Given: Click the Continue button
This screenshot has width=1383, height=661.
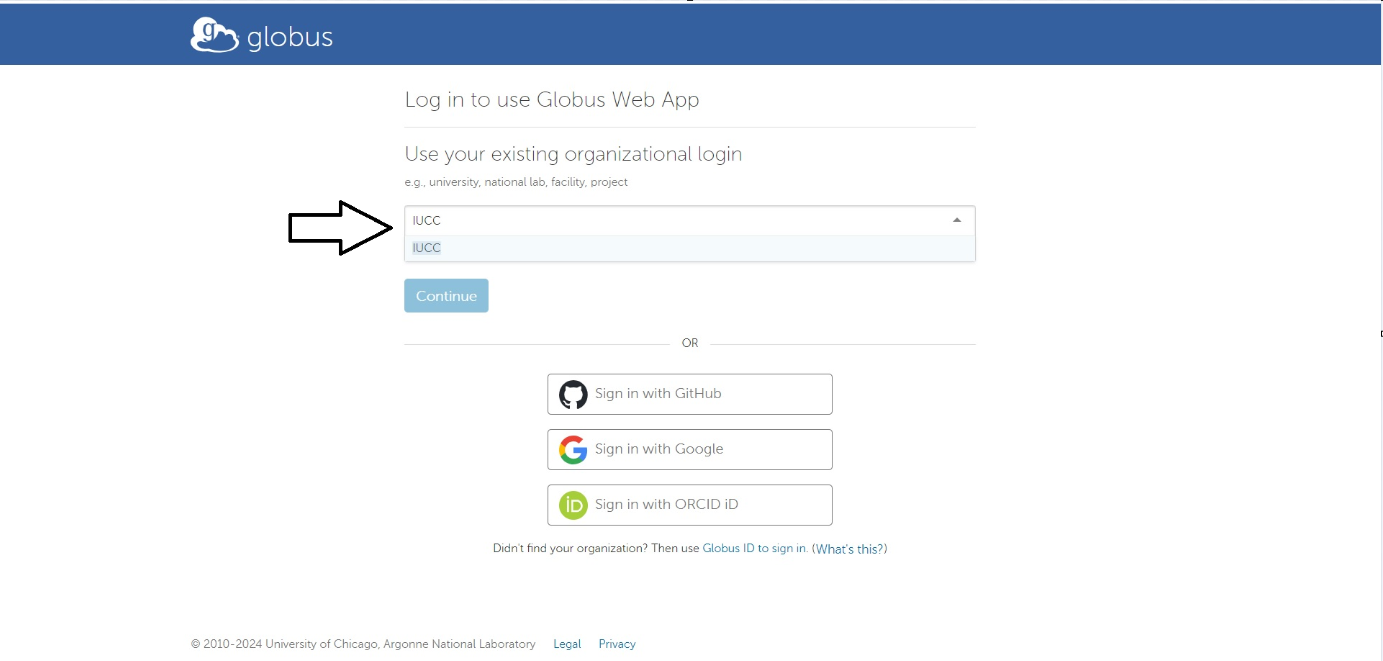Looking at the screenshot, I should point(446,296).
